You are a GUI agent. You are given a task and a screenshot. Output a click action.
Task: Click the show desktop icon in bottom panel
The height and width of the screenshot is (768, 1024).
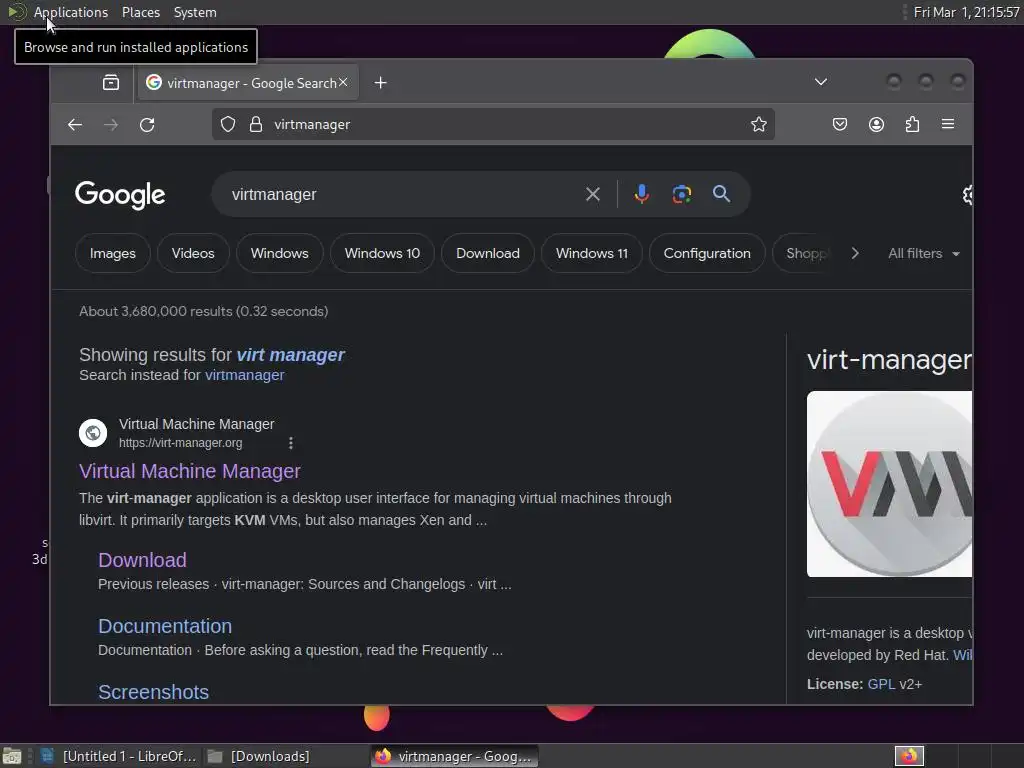click(x=12, y=756)
